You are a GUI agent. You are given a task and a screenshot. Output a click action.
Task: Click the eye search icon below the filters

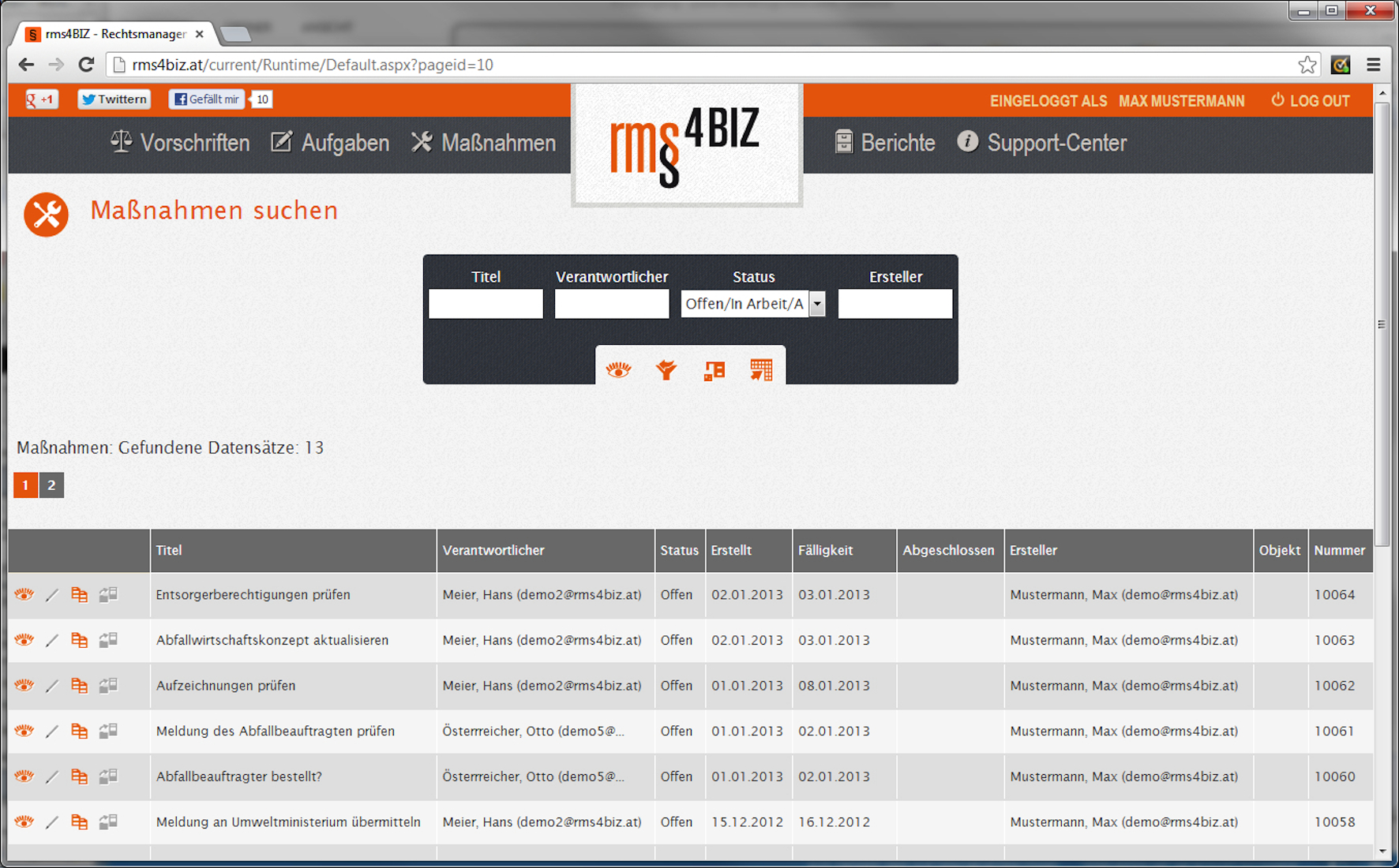pos(618,369)
